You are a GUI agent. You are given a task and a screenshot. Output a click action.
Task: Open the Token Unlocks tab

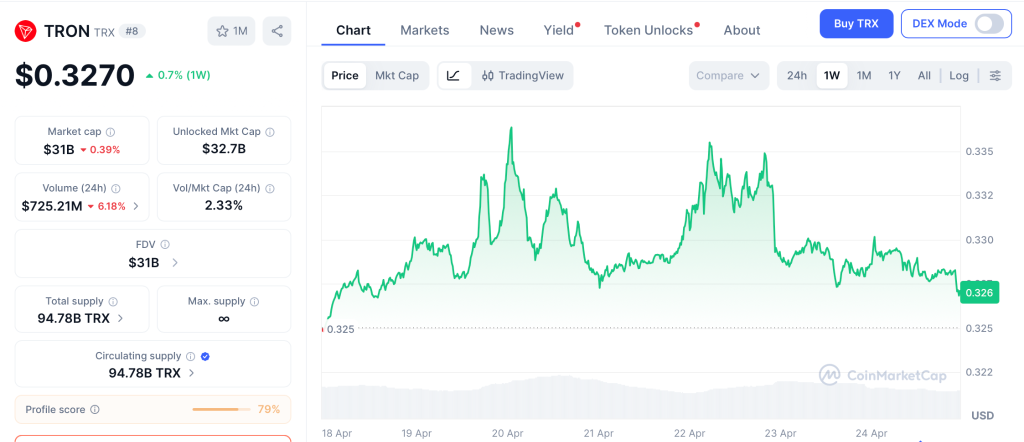point(648,30)
